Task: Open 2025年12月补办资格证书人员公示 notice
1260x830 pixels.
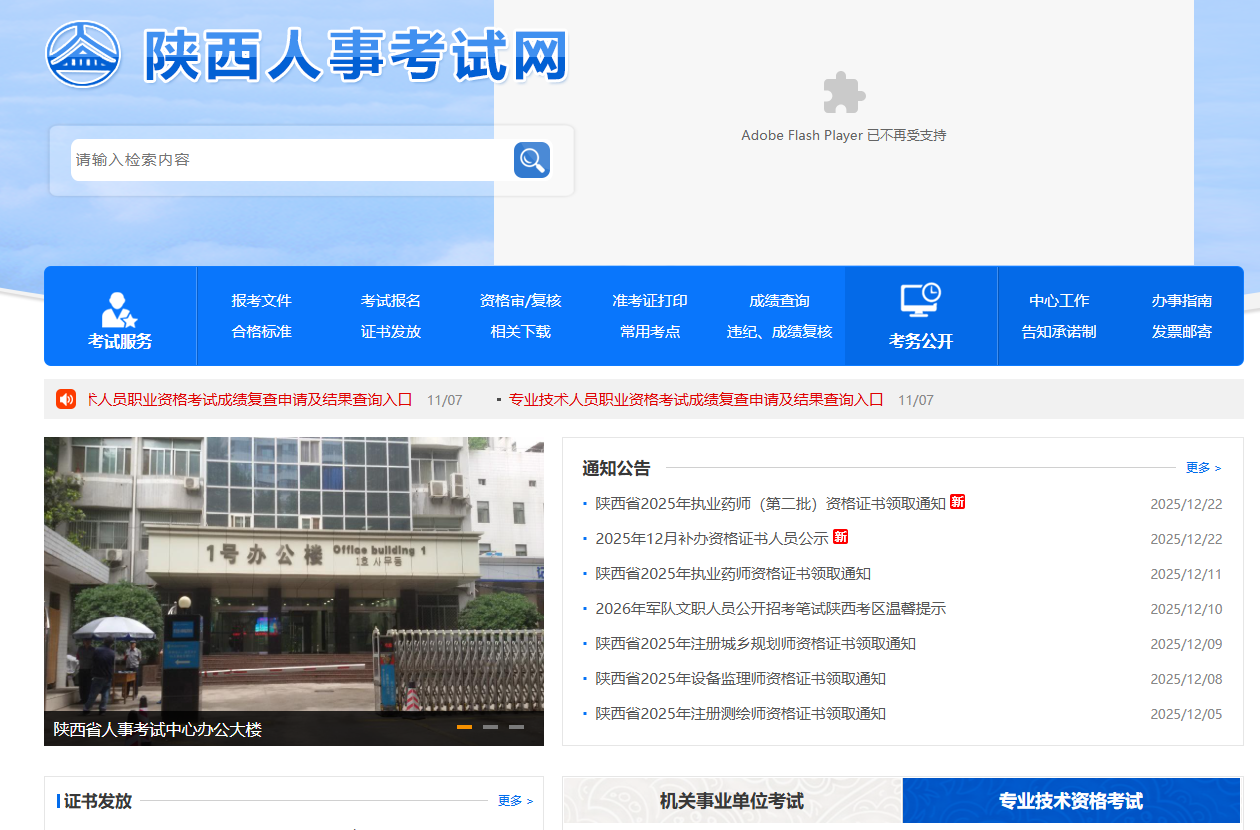Action: [711, 539]
